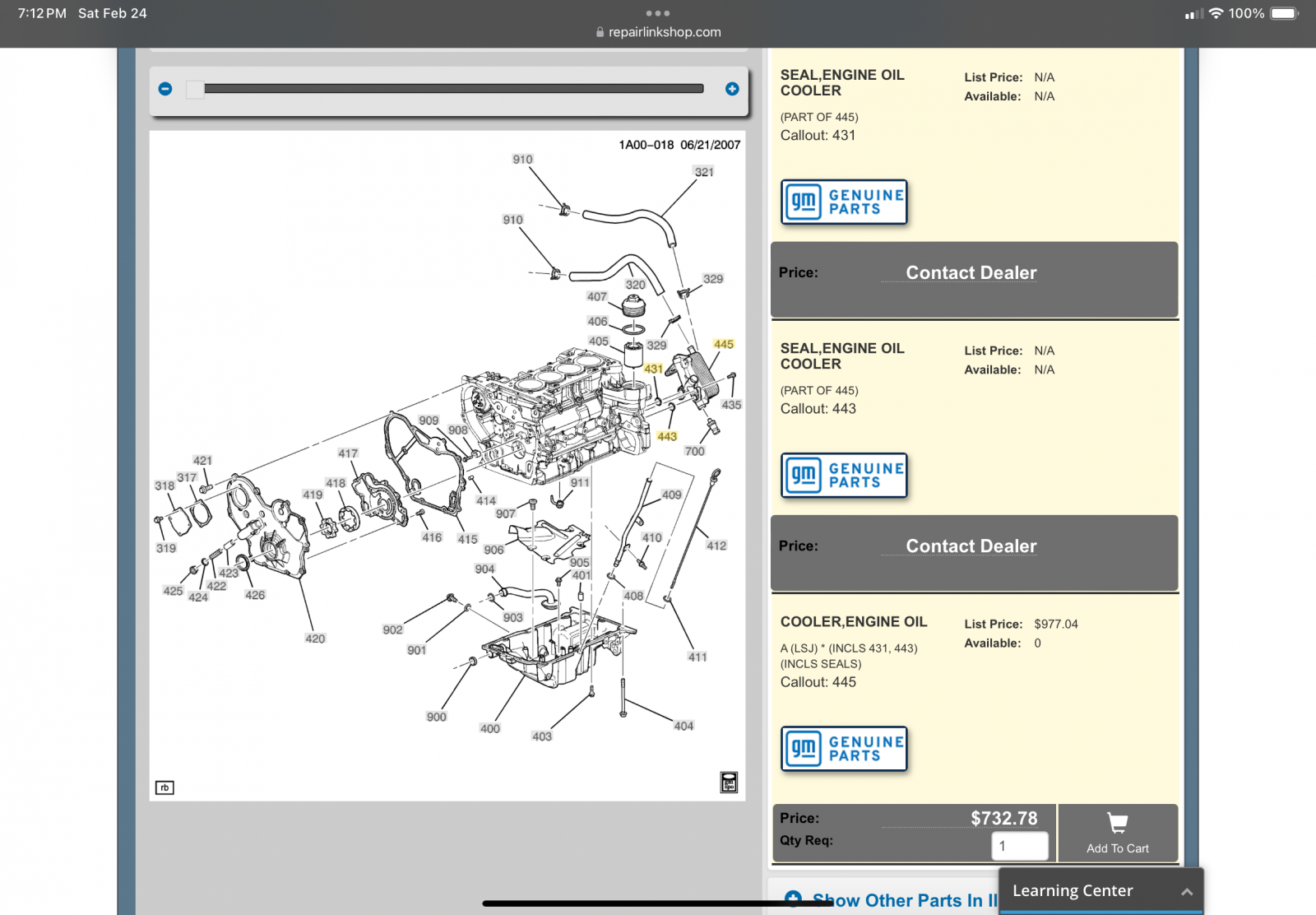Expand the Learning Center panel chevron
The width and height of the screenshot is (1316, 915).
pos(1186,891)
